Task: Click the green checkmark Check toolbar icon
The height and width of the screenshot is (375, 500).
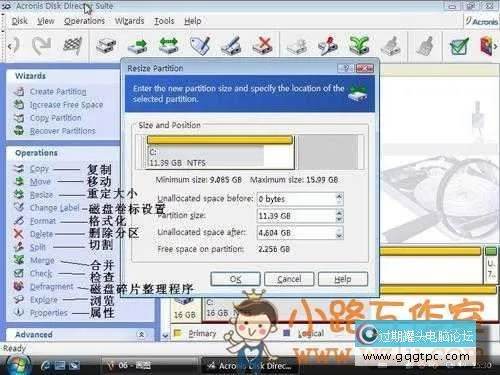Action: 459,46
